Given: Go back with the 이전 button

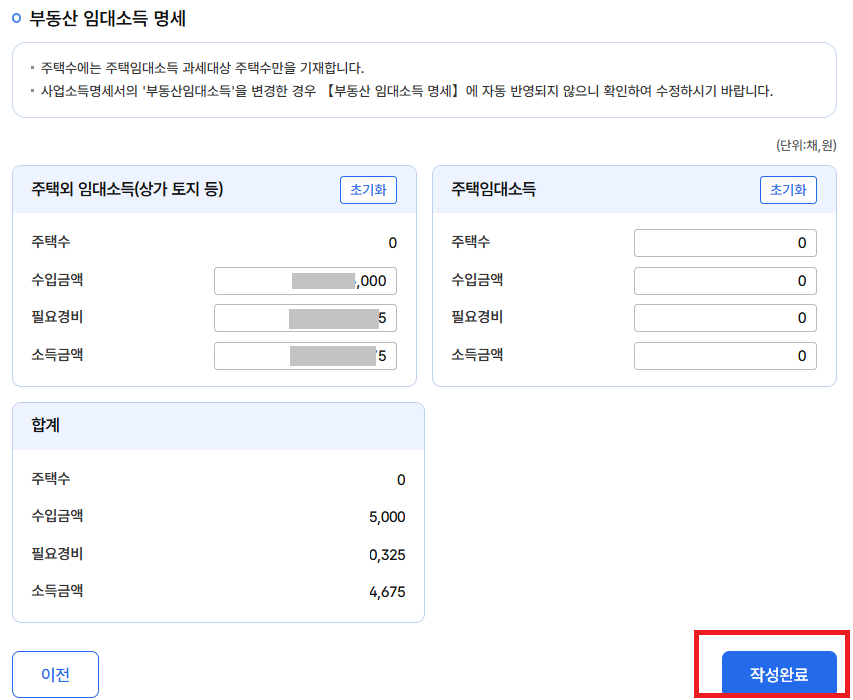Looking at the screenshot, I should pos(55,674).
